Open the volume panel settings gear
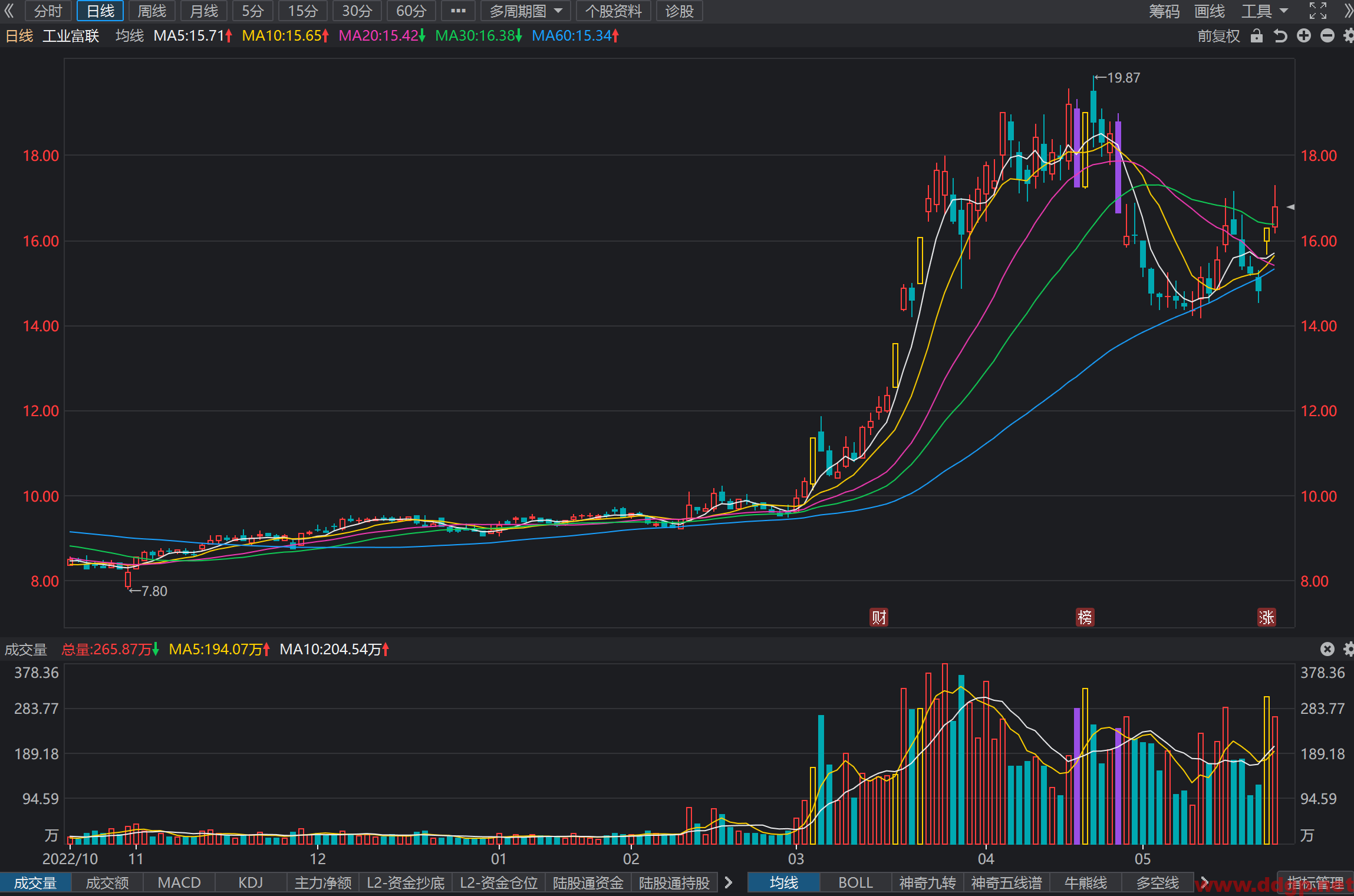1354x896 pixels. click(1349, 649)
